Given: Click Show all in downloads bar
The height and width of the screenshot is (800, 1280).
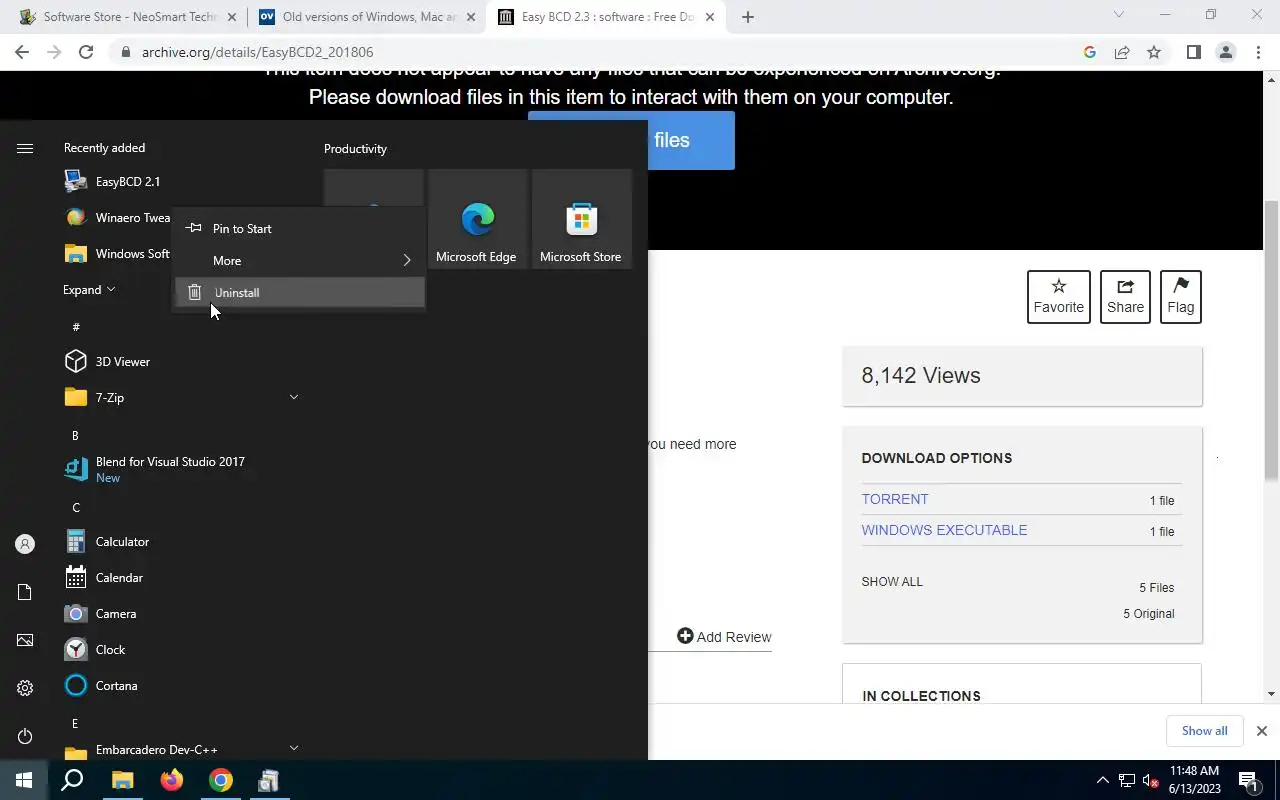Looking at the screenshot, I should coord(1204,731).
